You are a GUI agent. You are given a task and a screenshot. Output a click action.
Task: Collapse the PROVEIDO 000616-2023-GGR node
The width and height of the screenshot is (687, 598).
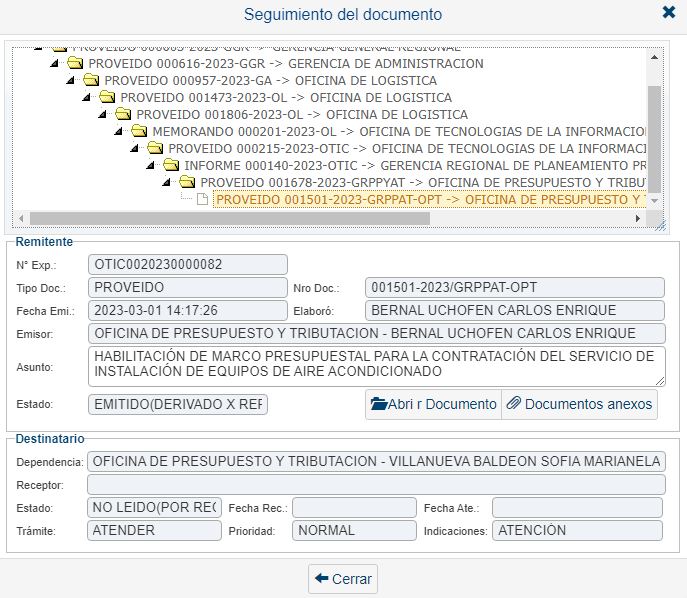54,64
